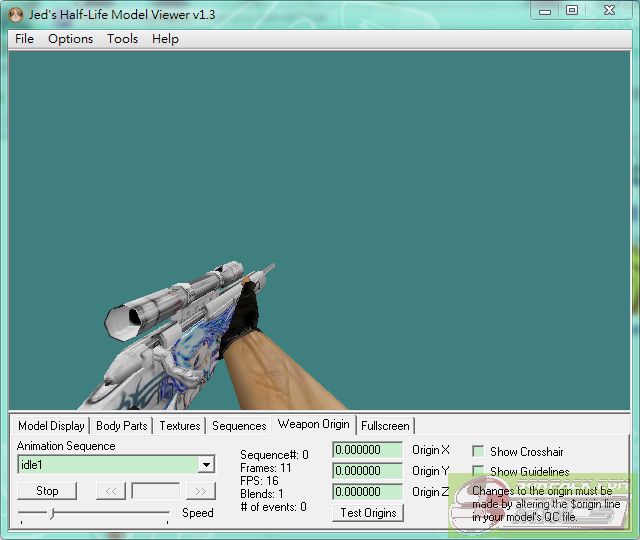Select the Weapon Origin tab
Image resolution: width=640 pixels, height=540 pixels.
coord(313,424)
